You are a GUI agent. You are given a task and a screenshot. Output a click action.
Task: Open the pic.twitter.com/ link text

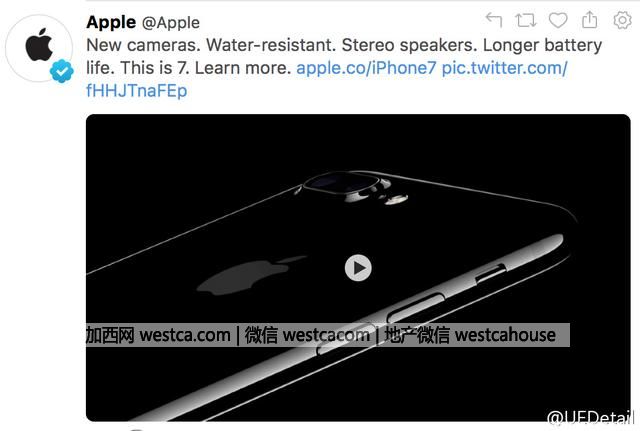504,68
